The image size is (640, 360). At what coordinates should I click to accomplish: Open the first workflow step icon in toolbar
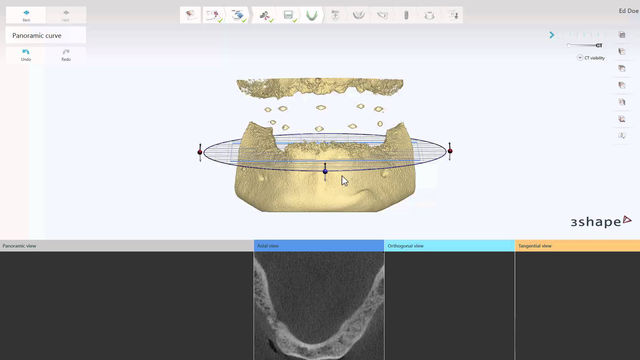pyautogui.click(x=190, y=16)
